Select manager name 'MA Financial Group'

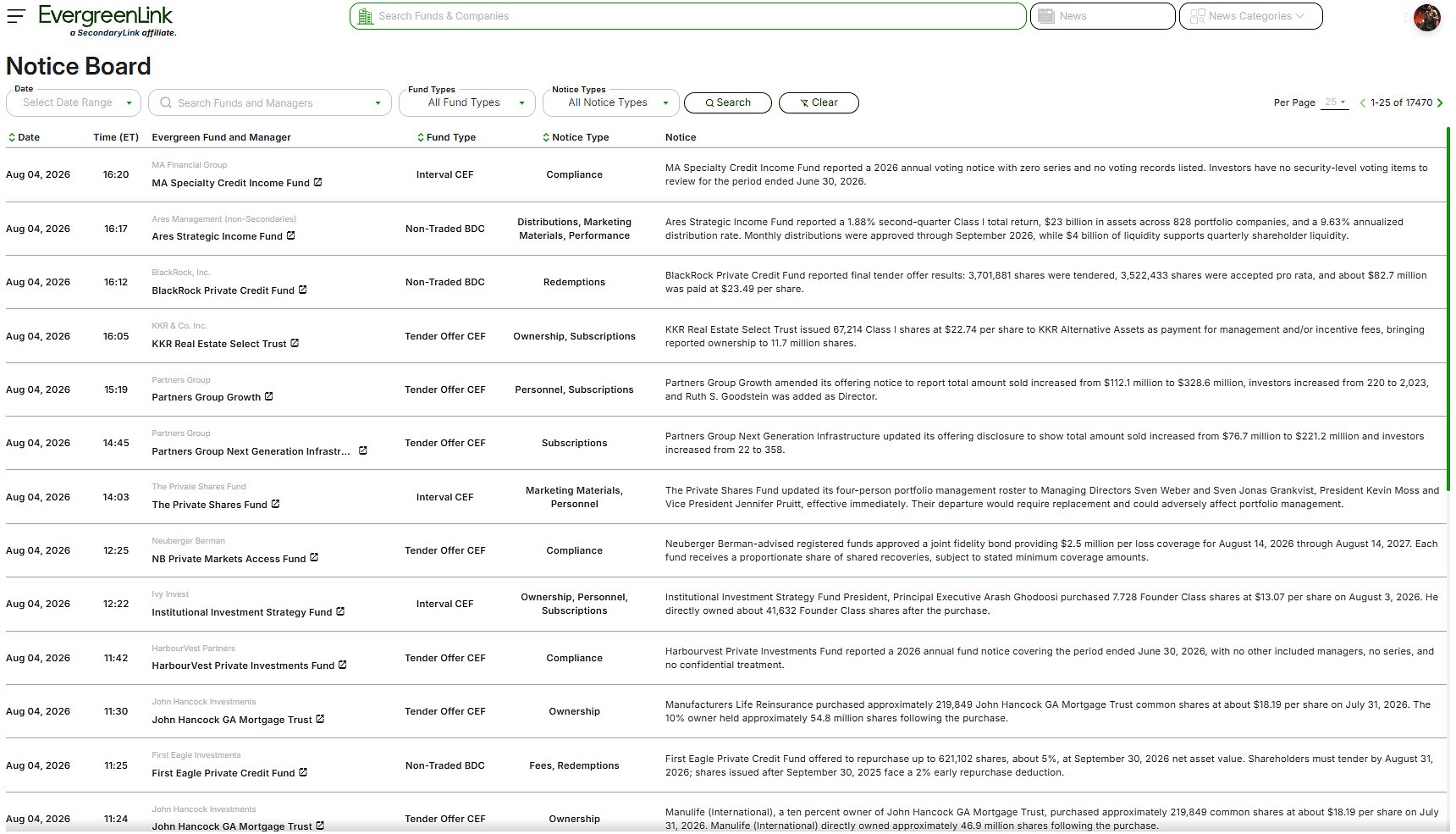[190, 165]
